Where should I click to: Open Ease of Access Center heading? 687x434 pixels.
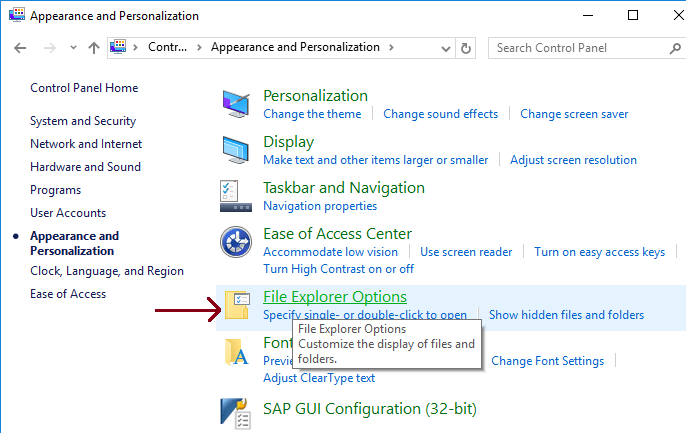pyautogui.click(x=337, y=234)
